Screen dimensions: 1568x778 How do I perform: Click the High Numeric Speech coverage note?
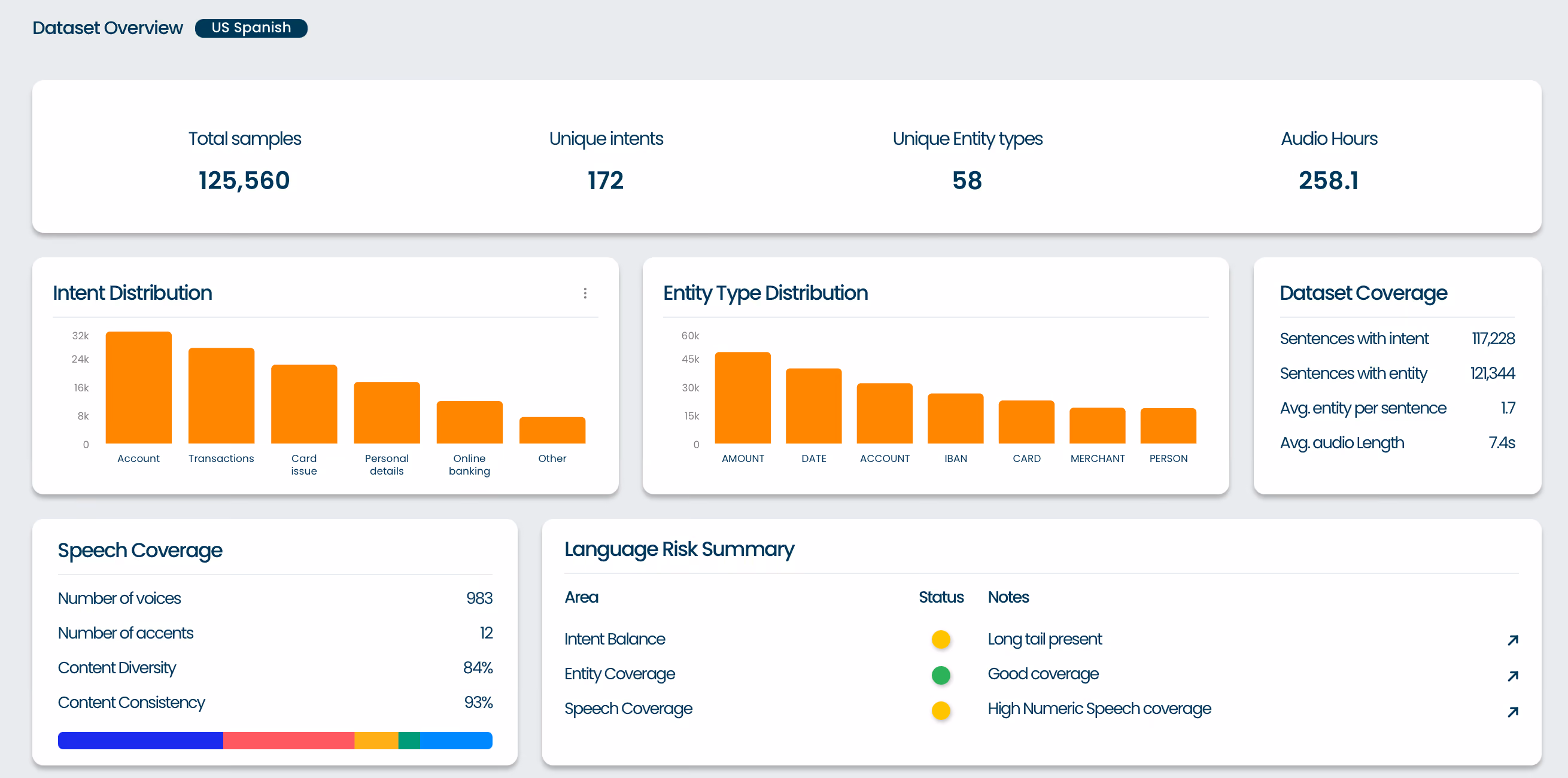1099,709
